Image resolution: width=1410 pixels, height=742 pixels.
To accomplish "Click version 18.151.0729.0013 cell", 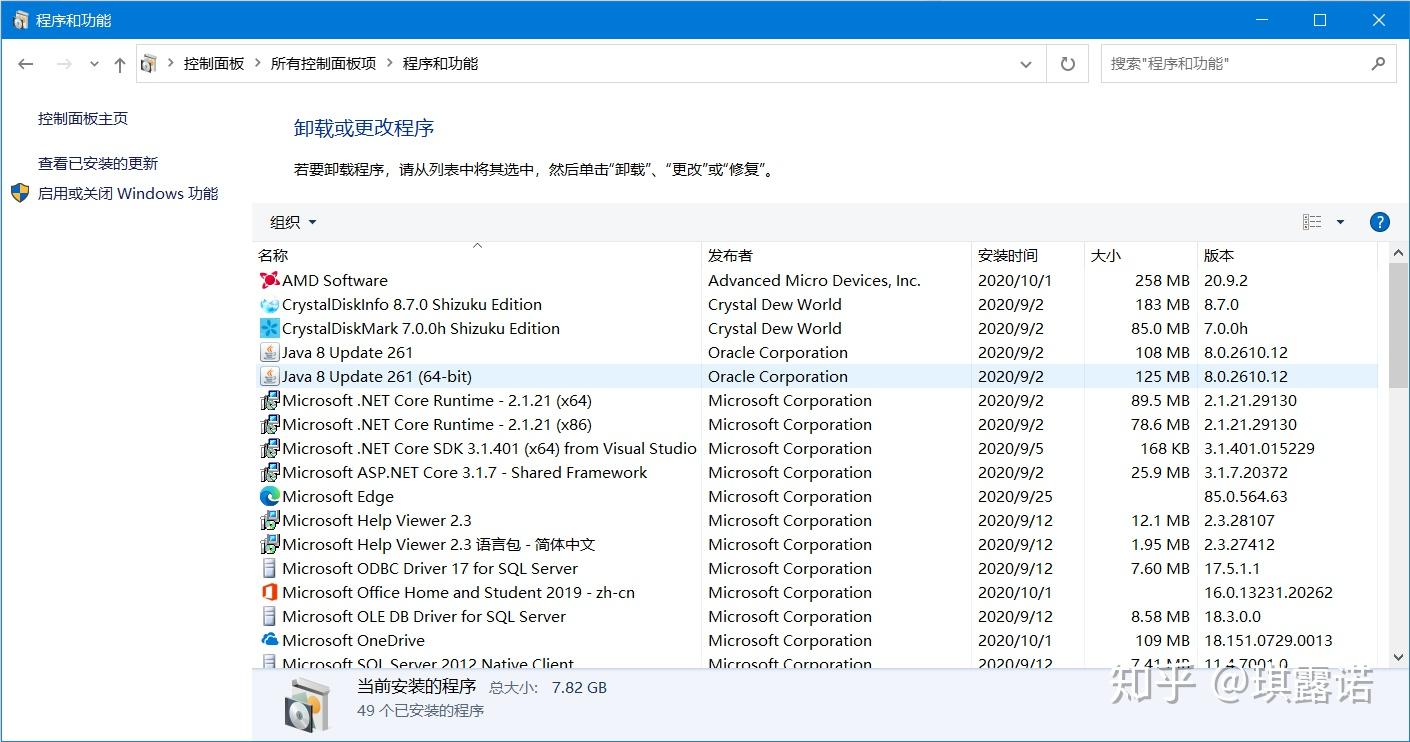I will [1268, 641].
